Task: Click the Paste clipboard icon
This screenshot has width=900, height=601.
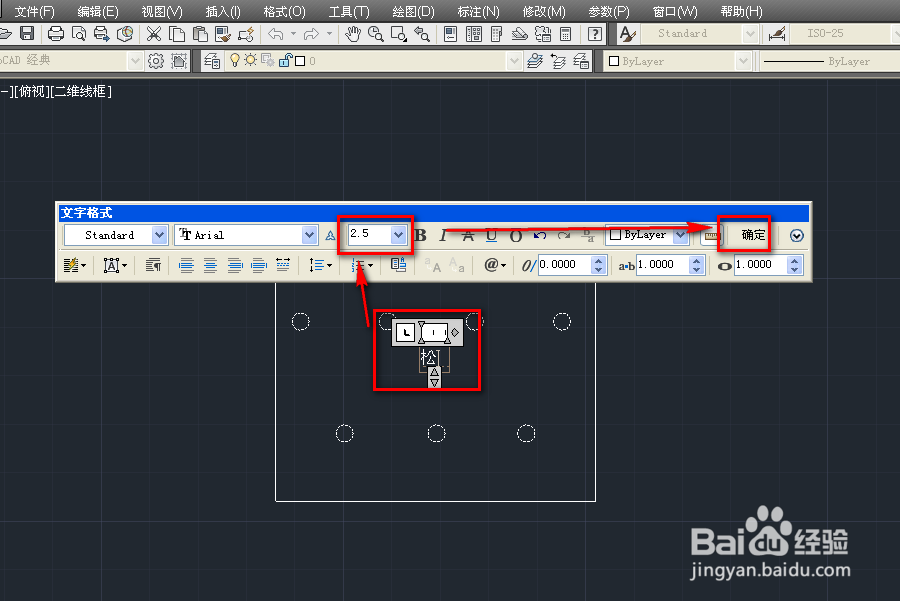Action: point(200,34)
